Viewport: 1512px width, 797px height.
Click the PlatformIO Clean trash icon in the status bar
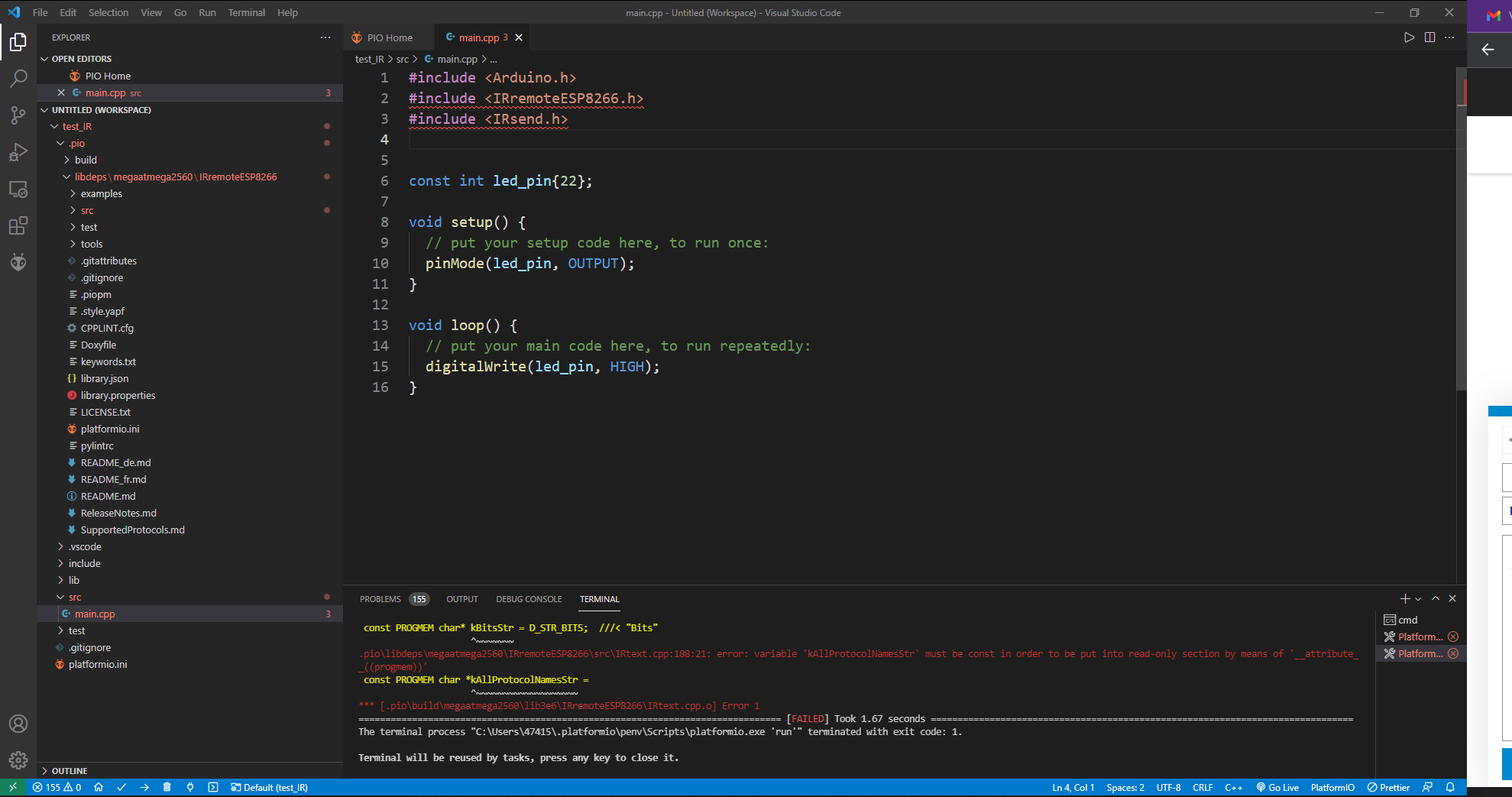[167, 787]
